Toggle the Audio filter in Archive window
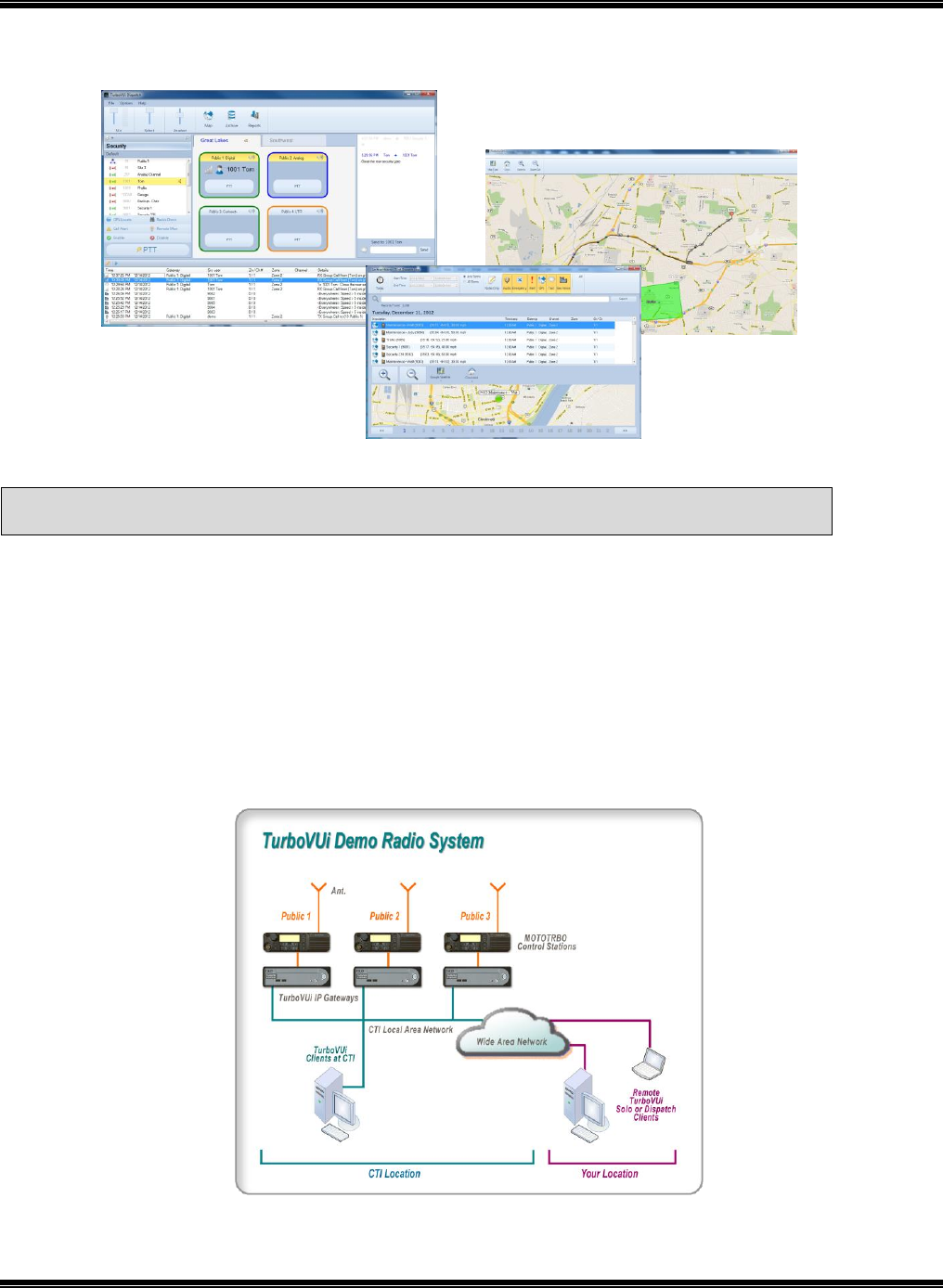Viewport: 943px width, 1288px height. point(507,283)
